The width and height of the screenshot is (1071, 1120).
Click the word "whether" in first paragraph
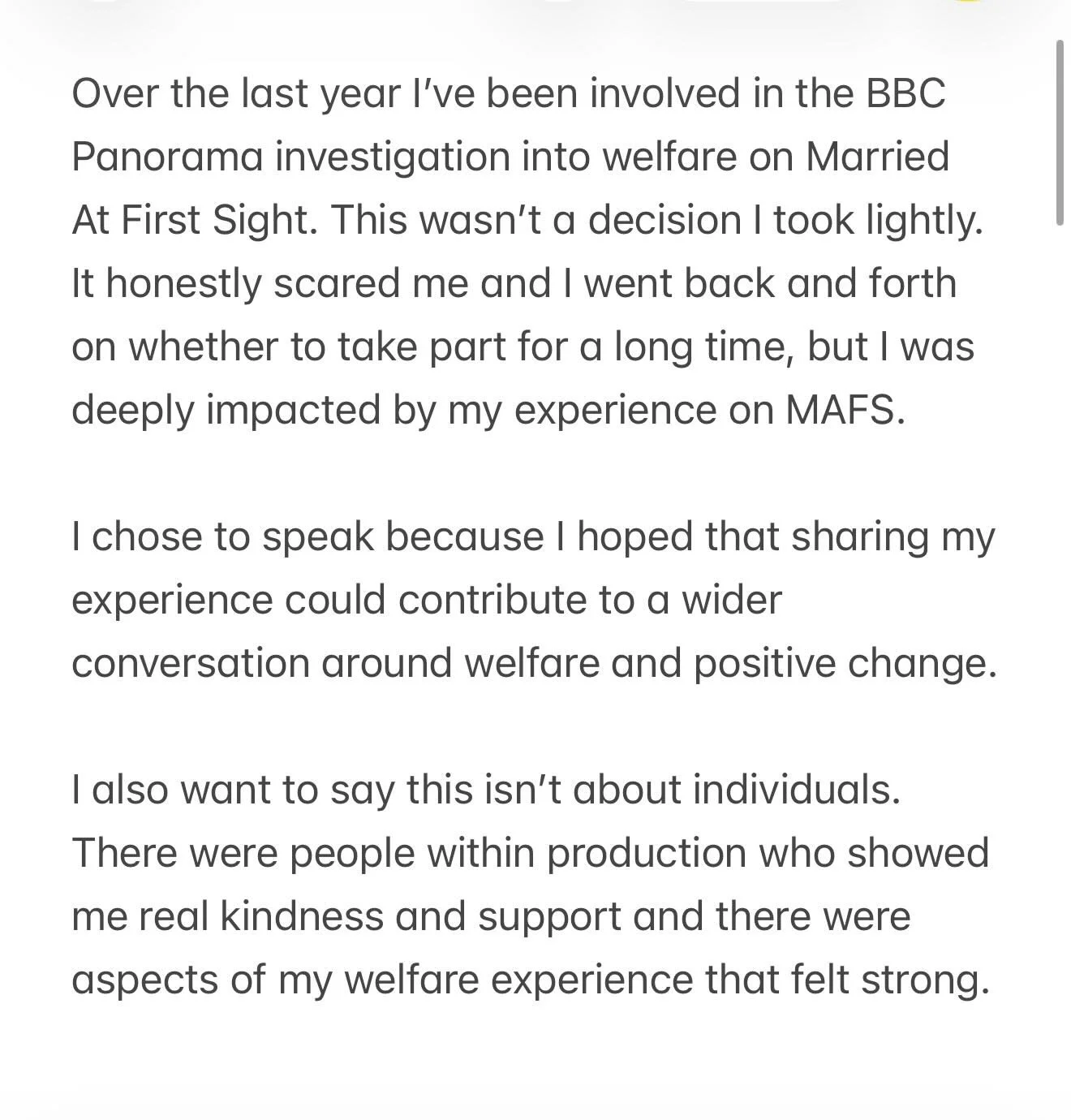(204, 347)
